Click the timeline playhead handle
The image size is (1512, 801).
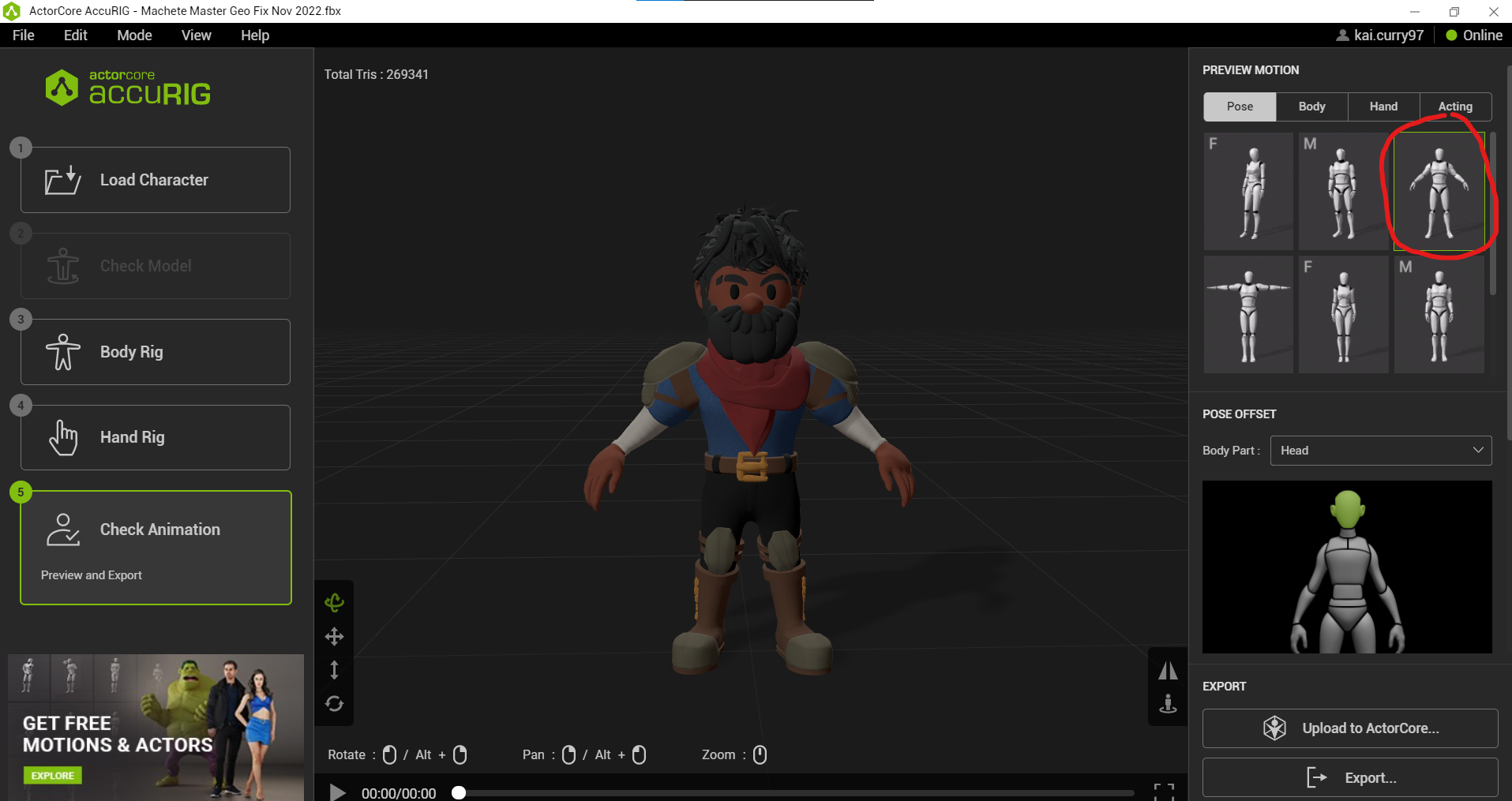click(459, 793)
